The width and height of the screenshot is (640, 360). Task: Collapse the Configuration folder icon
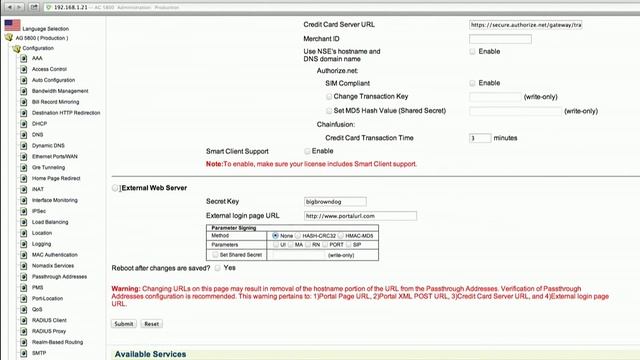[17, 49]
